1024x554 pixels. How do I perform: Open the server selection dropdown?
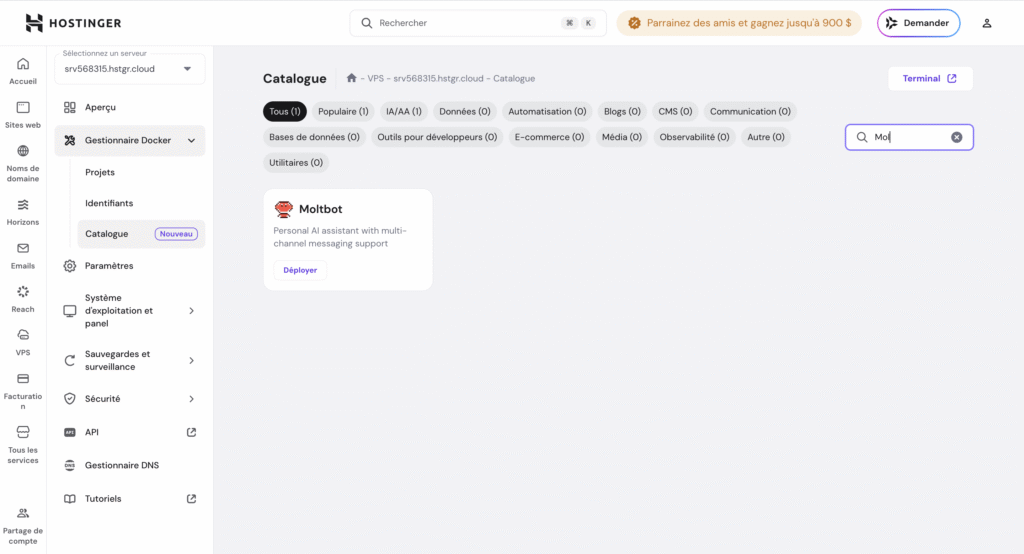[x=130, y=69]
